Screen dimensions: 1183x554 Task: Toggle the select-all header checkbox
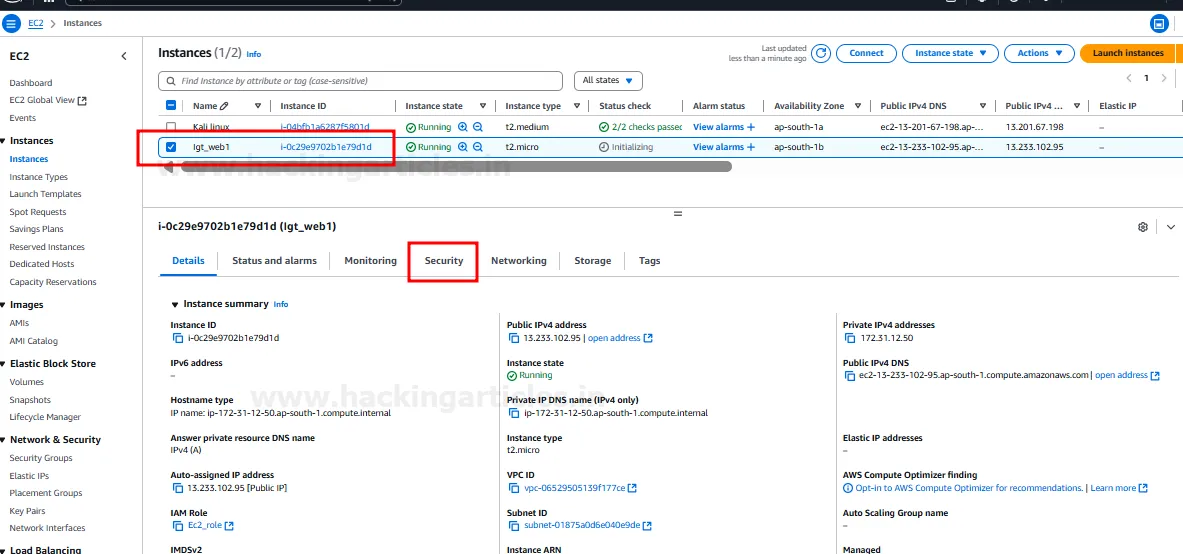pyautogui.click(x=171, y=106)
